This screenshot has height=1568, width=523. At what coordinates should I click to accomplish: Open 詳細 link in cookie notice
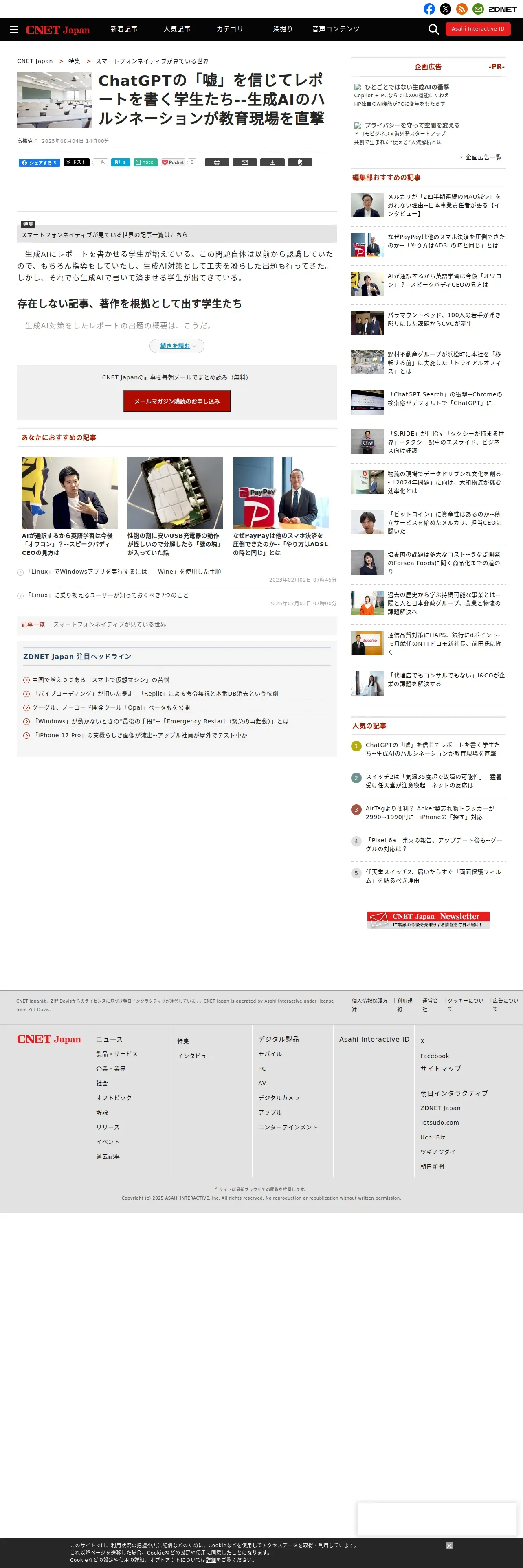[211, 1560]
